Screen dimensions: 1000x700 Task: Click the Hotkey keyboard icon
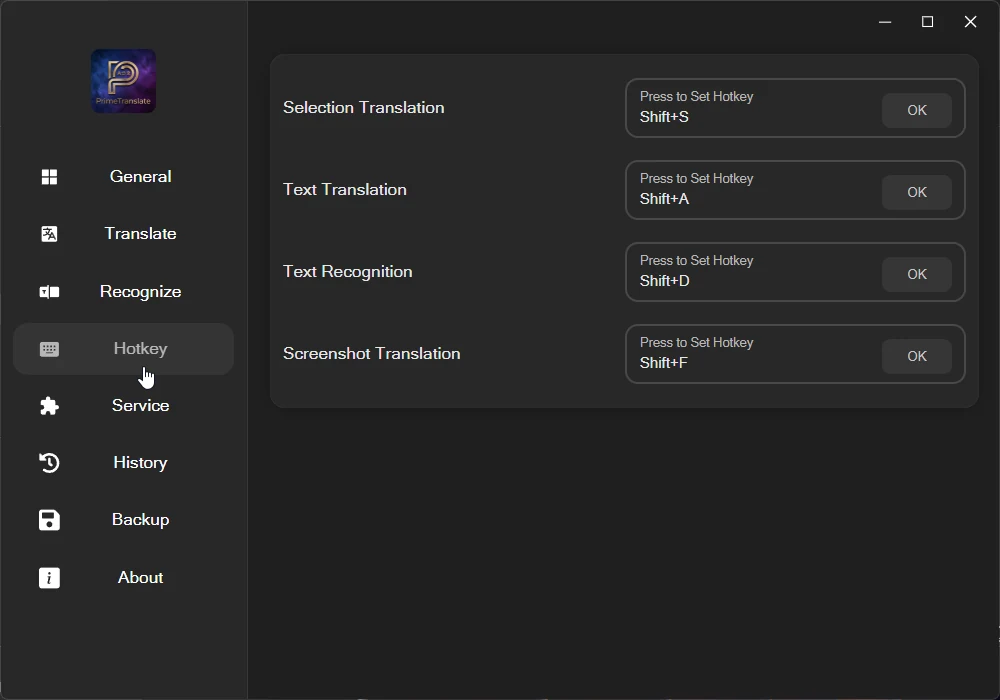click(49, 349)
